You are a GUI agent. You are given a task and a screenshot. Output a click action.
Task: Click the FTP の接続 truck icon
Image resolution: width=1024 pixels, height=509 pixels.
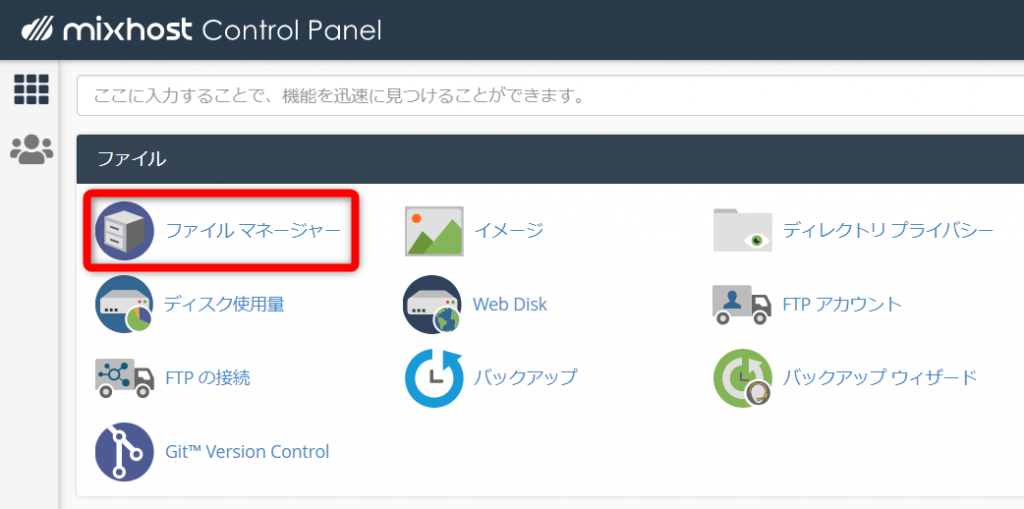[x=125, y=378]
